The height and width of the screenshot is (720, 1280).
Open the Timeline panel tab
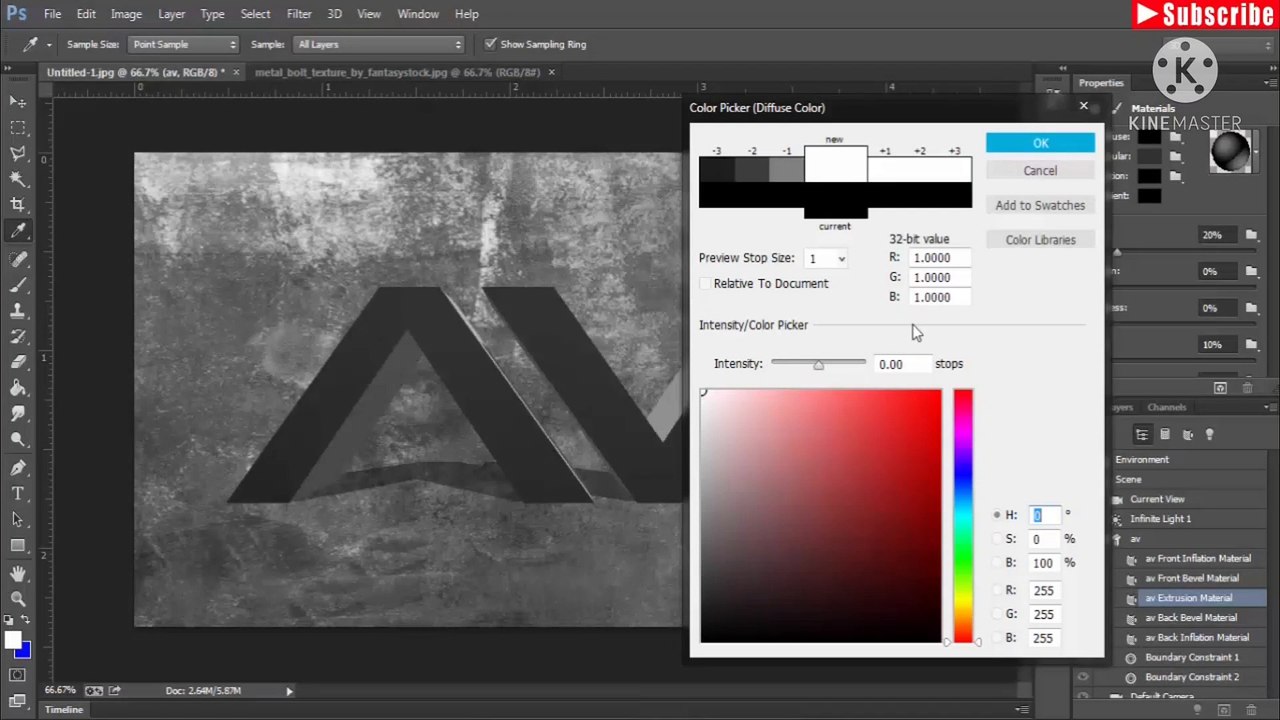point(63,710)
